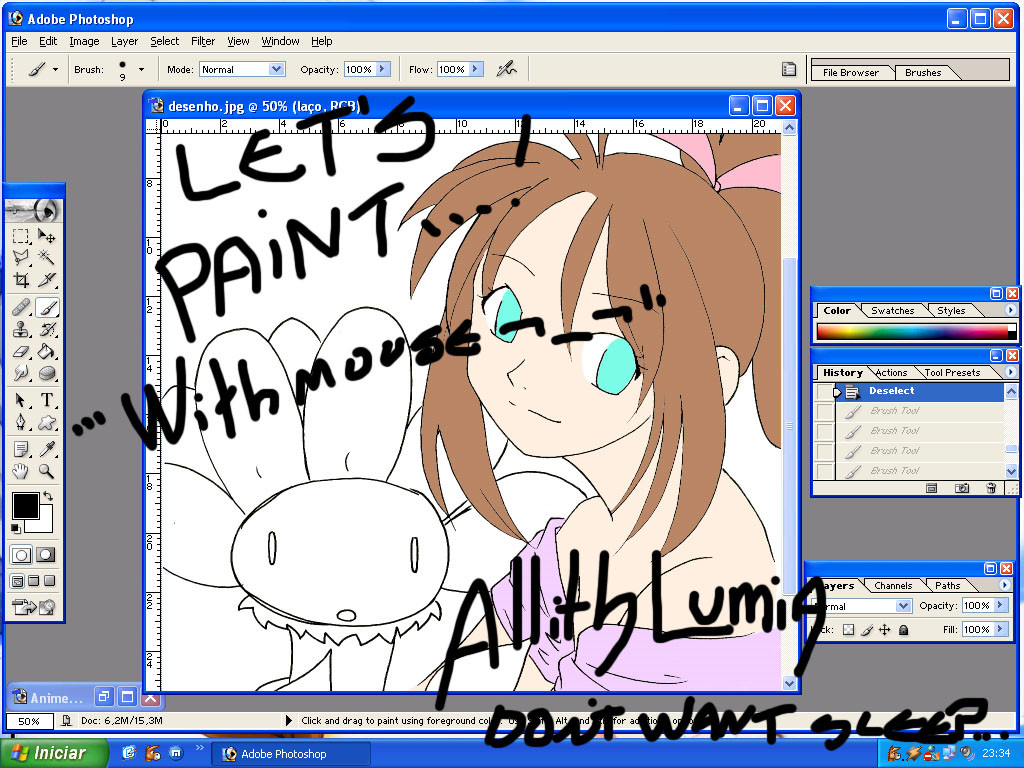Image resolution: width=1024 pixels, height=768 pixels.
Task: Choose the Smudge tool
Action: point(21,373)
